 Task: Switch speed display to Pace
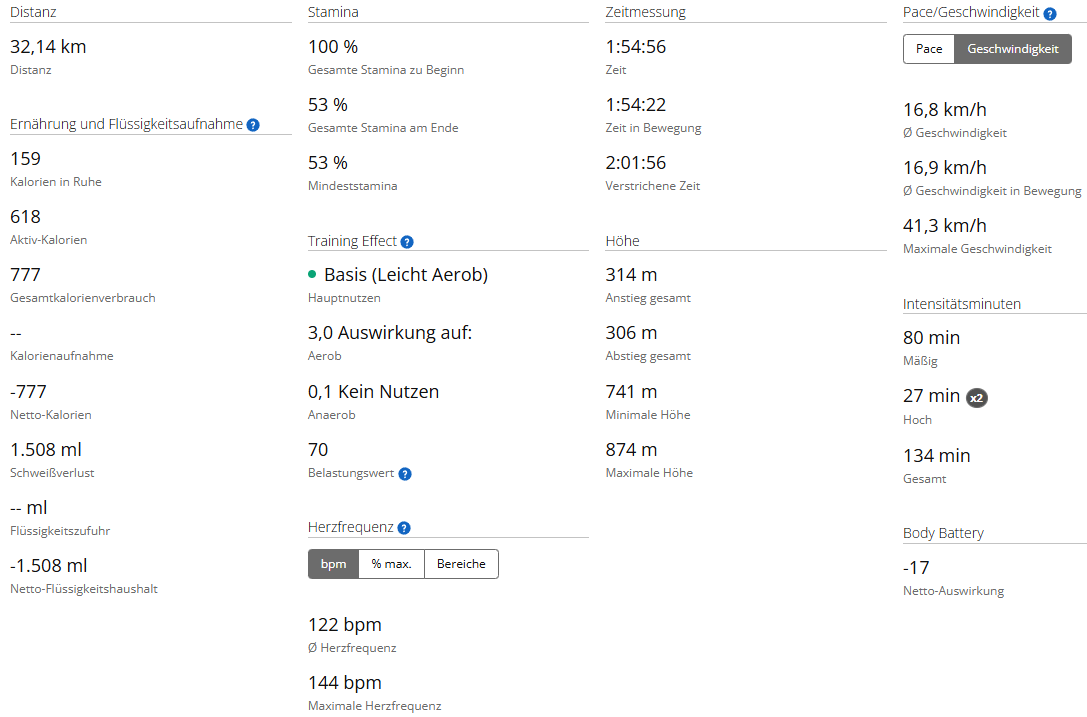(x=929, y=49)
